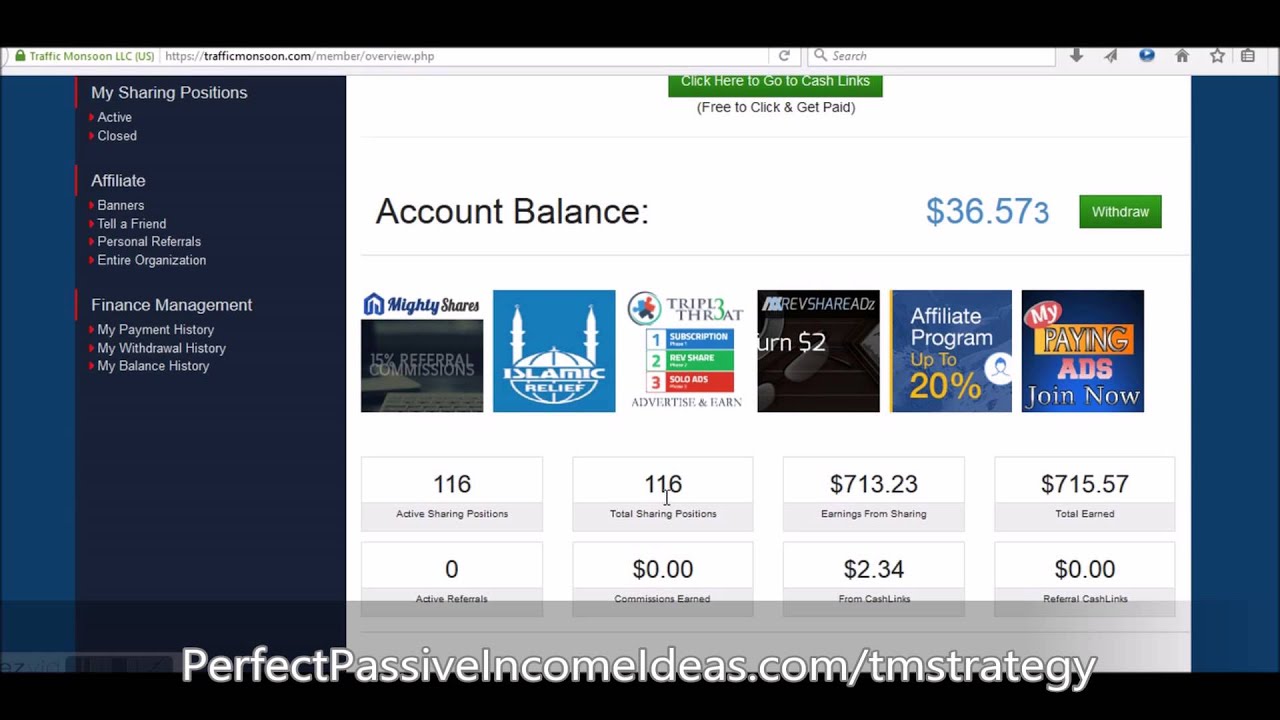Open Tell a Friend link
This screenshot has width=1280, height=720.
(x=132, y=224)
